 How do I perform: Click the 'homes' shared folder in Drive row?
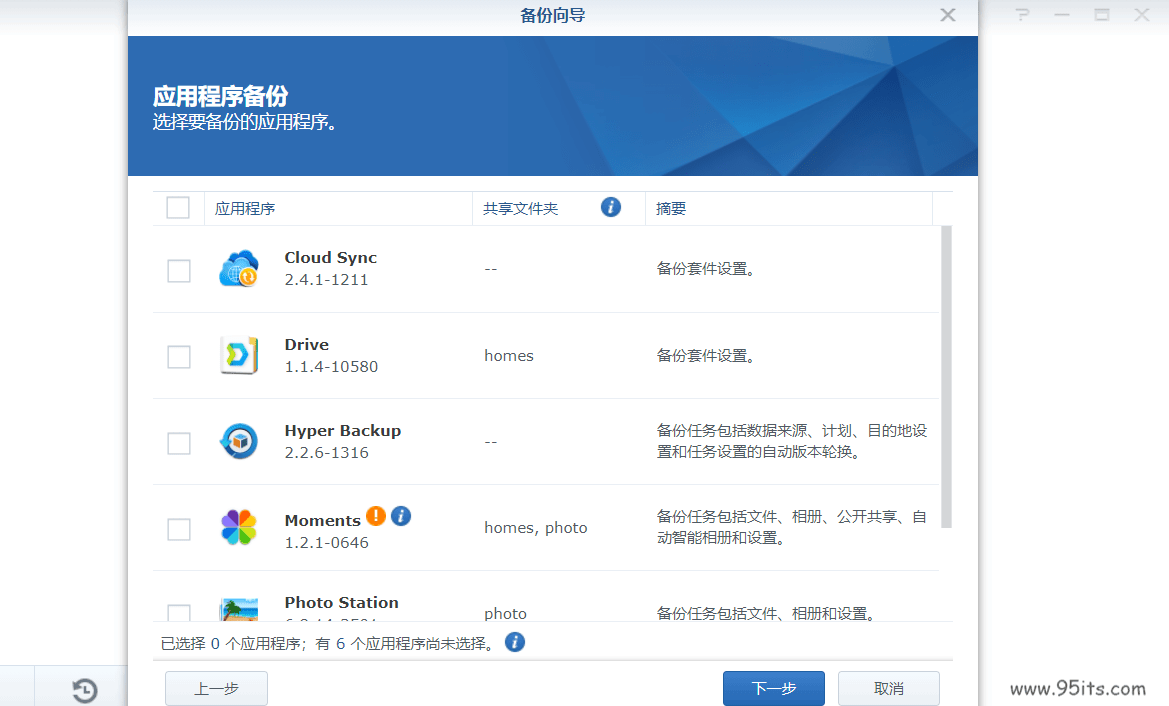click(508, 356)
